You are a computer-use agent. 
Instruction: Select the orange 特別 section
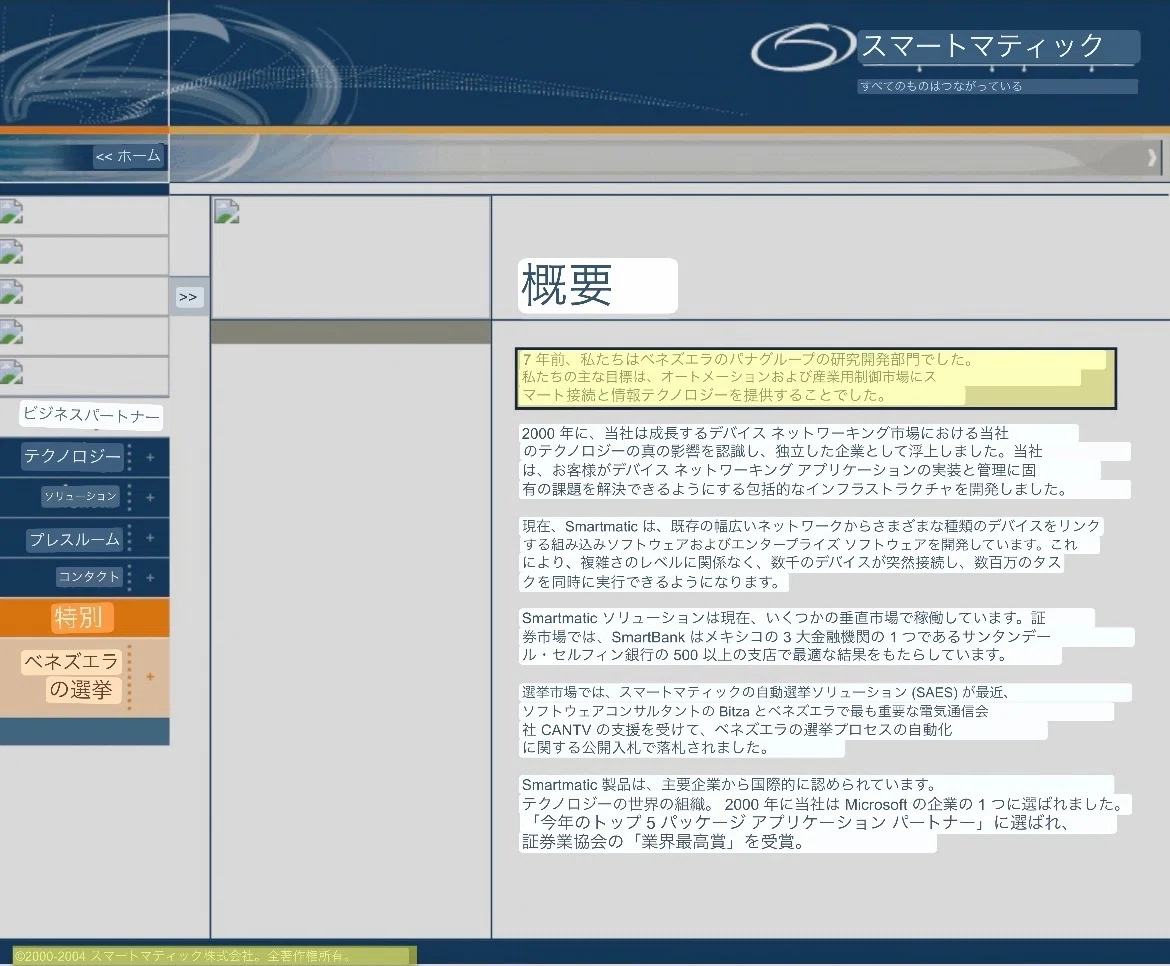click(x=84, y=617)
